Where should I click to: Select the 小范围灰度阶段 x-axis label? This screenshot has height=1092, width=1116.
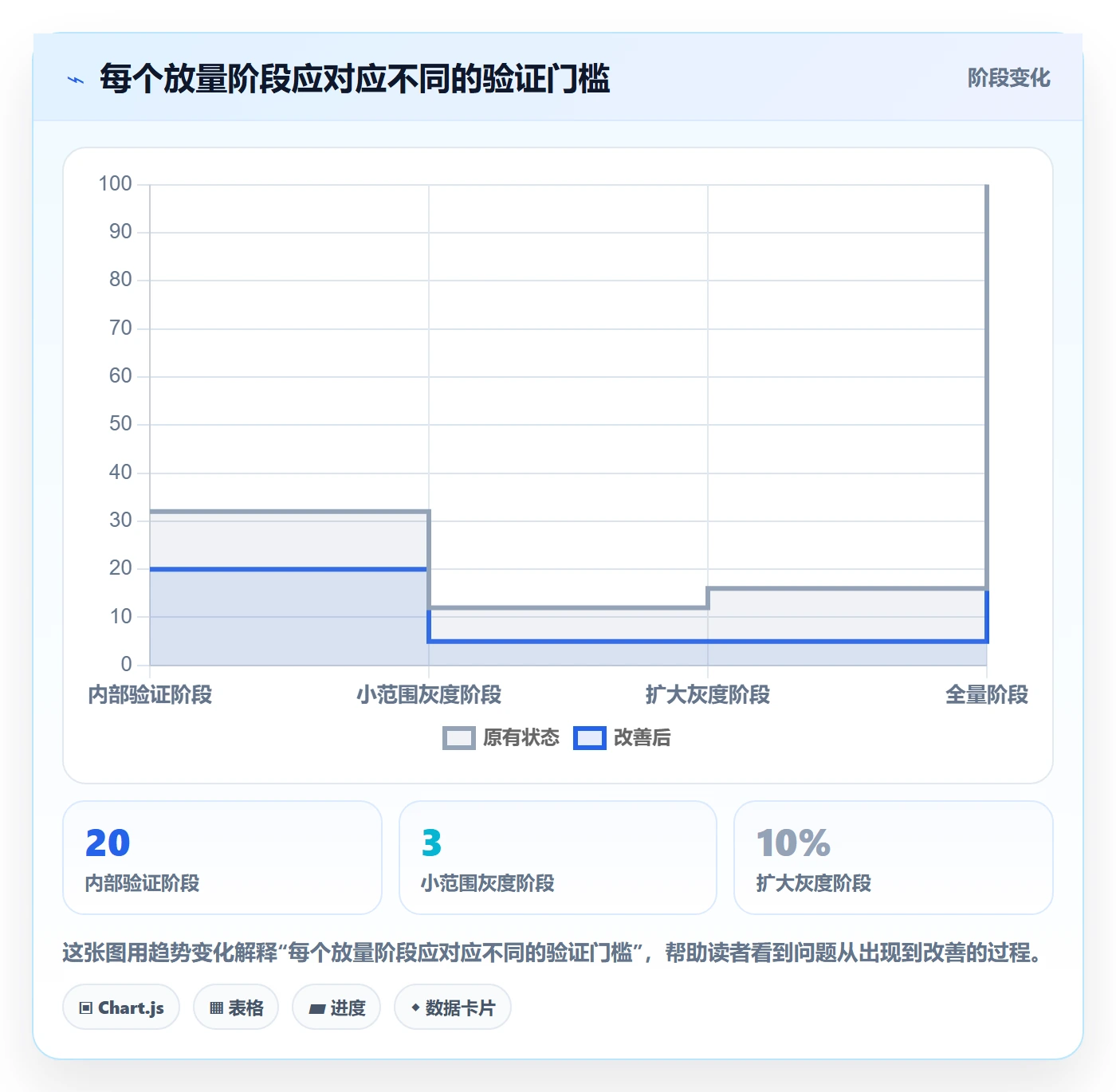(429, 695)
